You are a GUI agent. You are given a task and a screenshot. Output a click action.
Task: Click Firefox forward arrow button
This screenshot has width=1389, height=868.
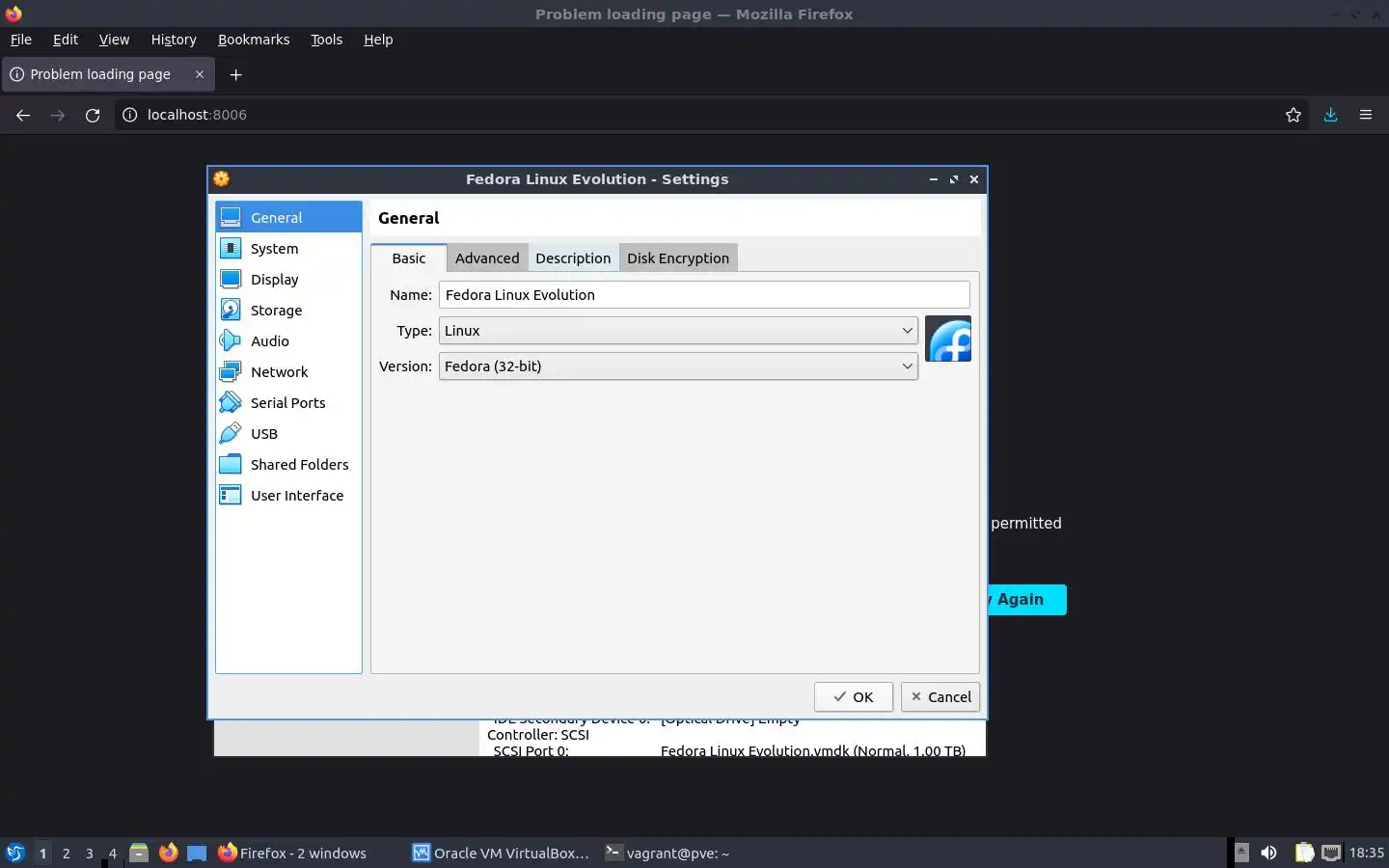tap(58, 115)
